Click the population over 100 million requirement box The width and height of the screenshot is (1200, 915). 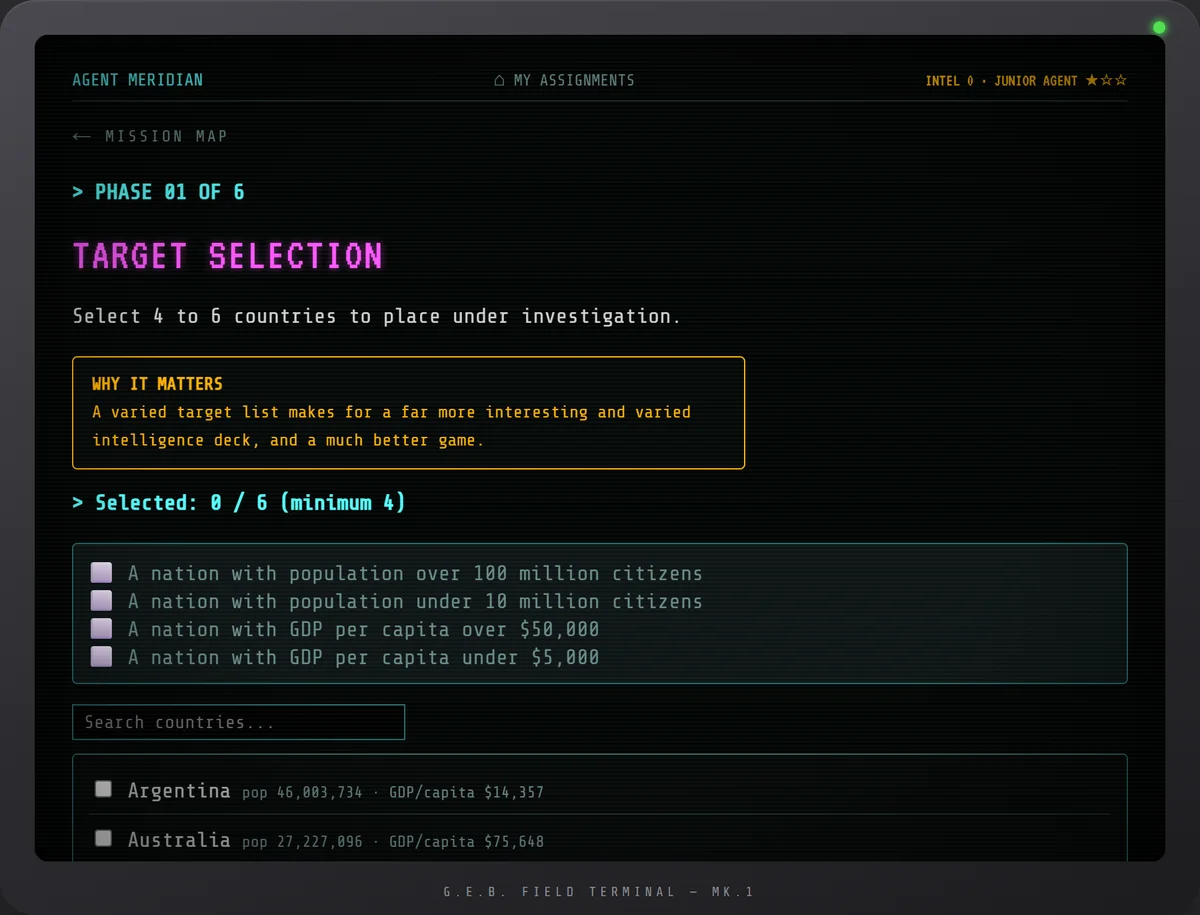click(101, 573)
